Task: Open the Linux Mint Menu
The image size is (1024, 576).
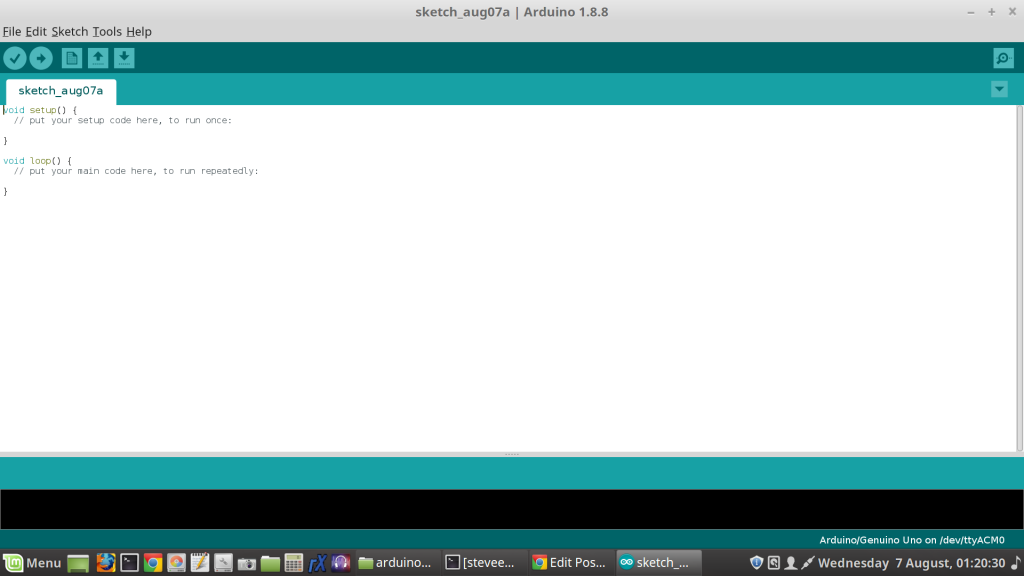Action: pos(32,563)
